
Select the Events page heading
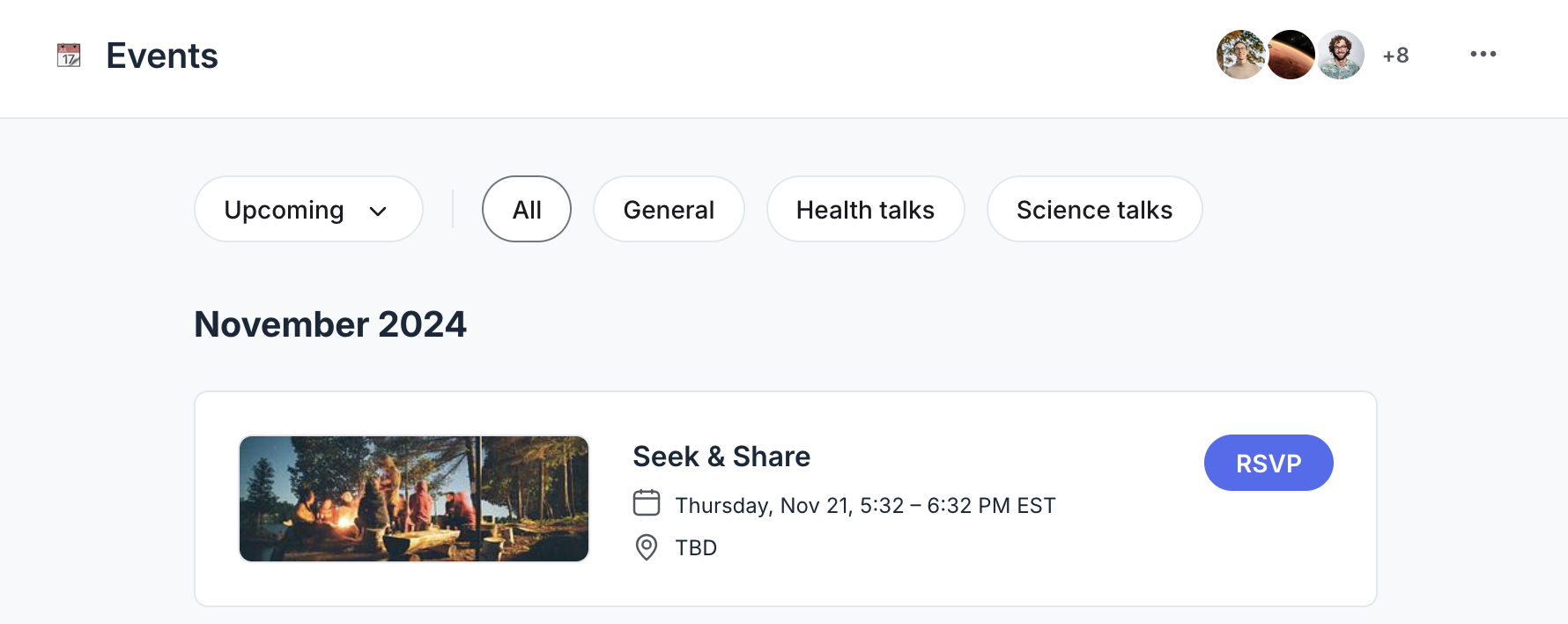click(x=161, y=56)
